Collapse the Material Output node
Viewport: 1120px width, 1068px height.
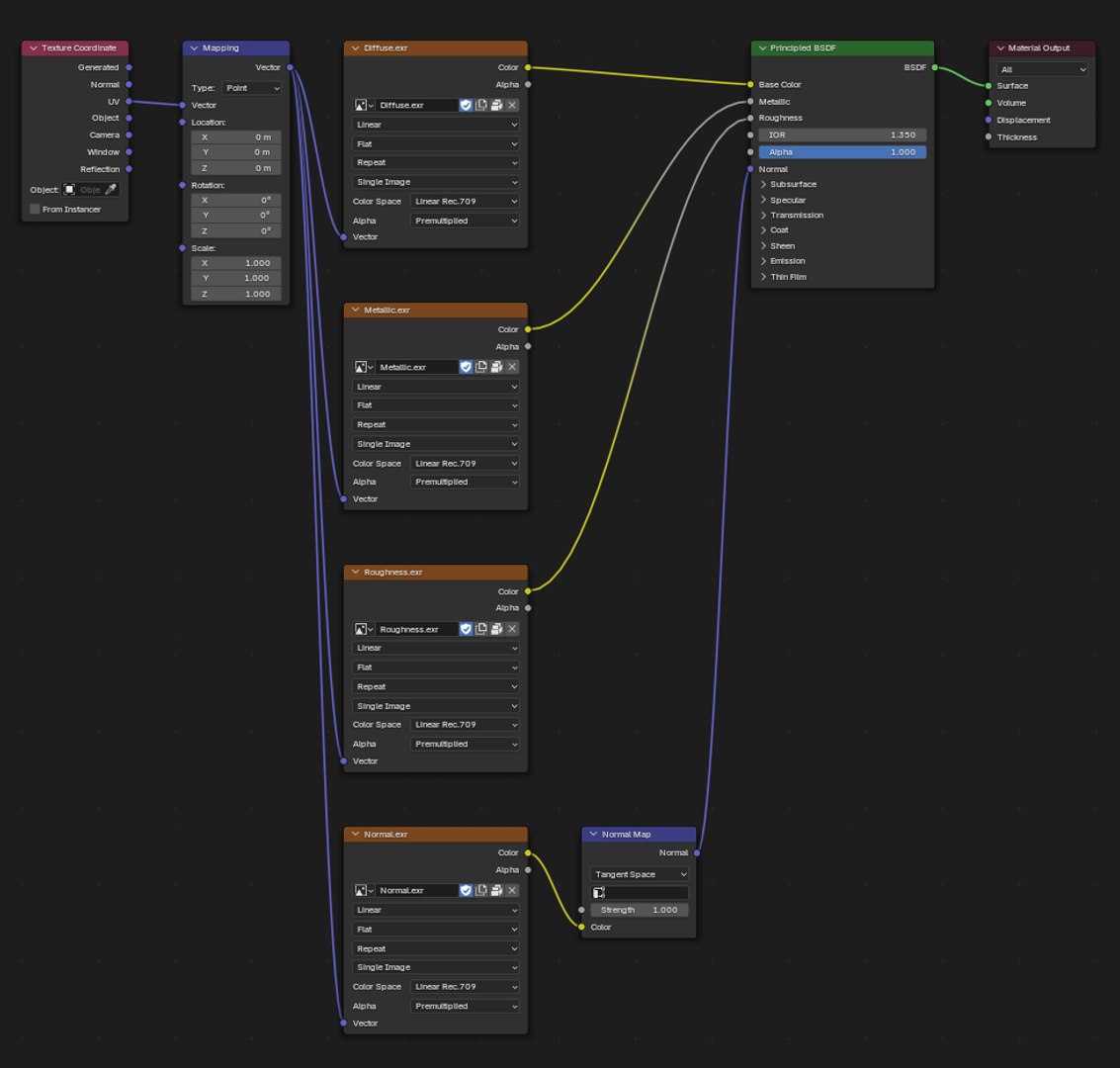[1000, 47]
